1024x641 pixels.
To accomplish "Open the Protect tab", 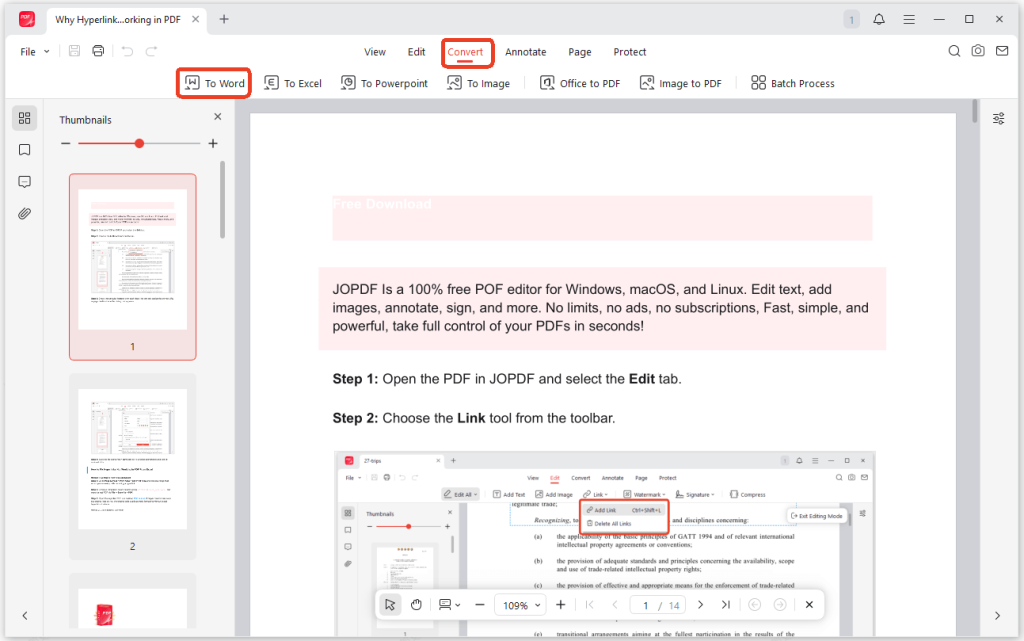I will tap(630, 52).
